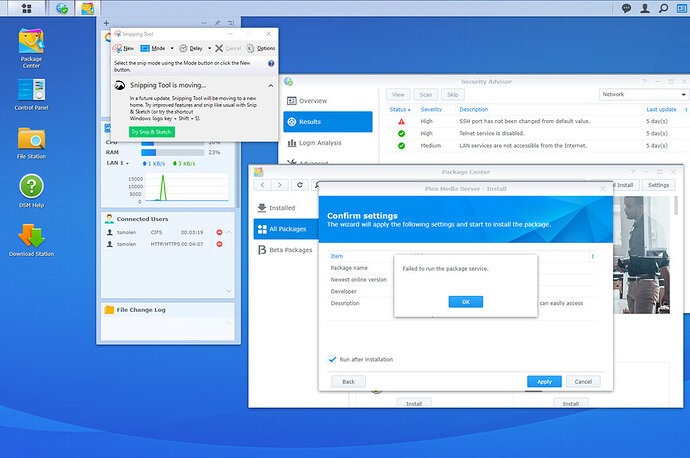Toggle the widgets panel icon in the top bar

pos(681,8)
